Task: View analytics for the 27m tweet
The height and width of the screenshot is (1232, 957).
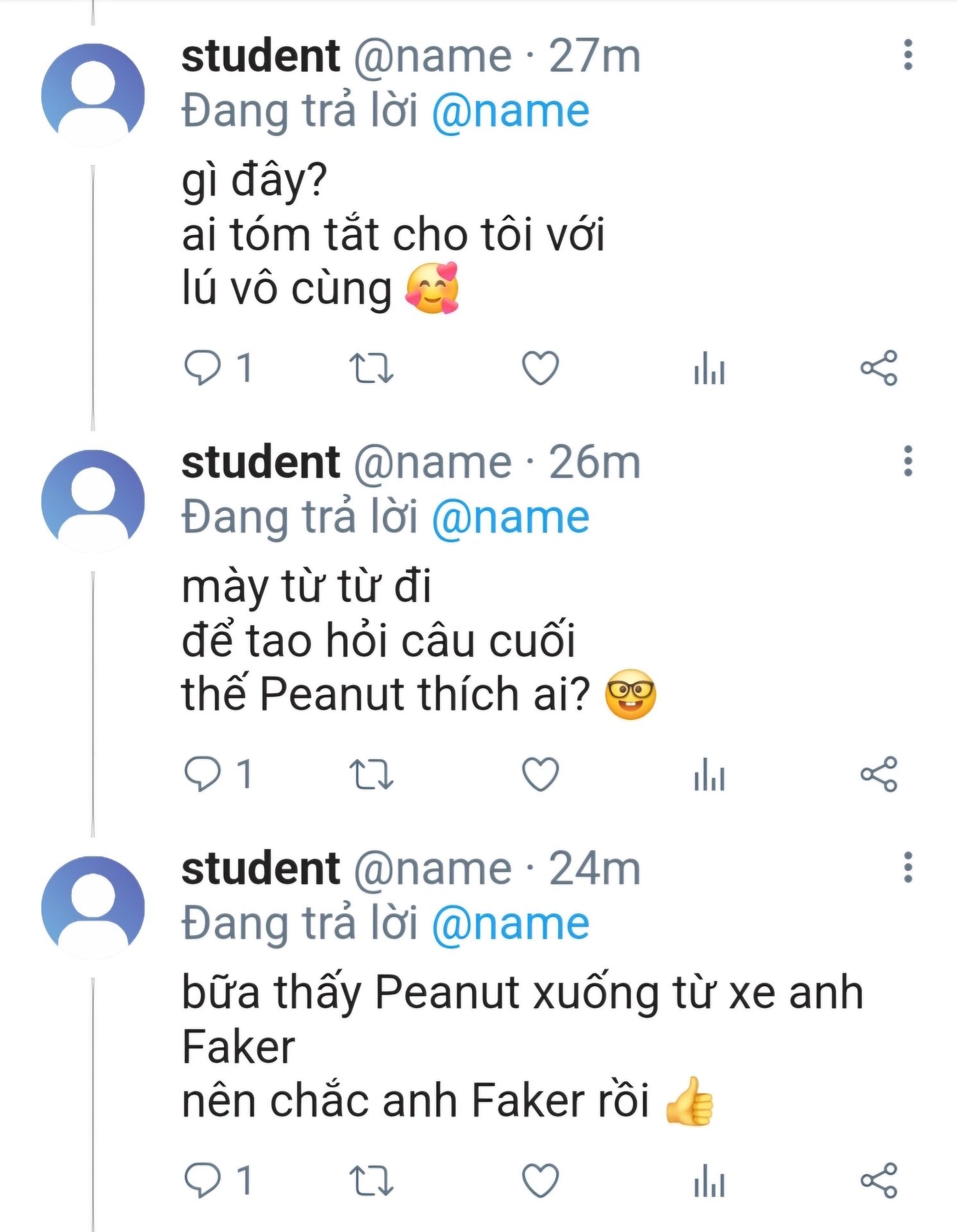Action: 709,368
